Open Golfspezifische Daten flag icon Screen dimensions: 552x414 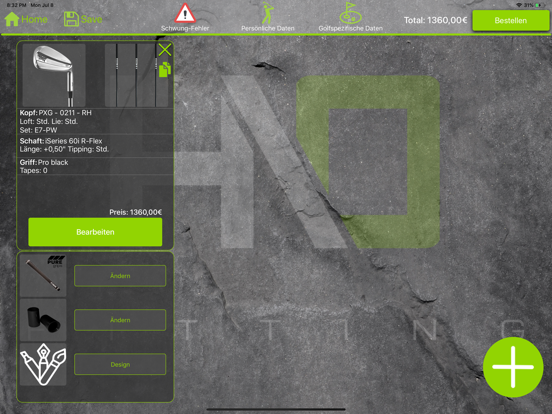350,13
